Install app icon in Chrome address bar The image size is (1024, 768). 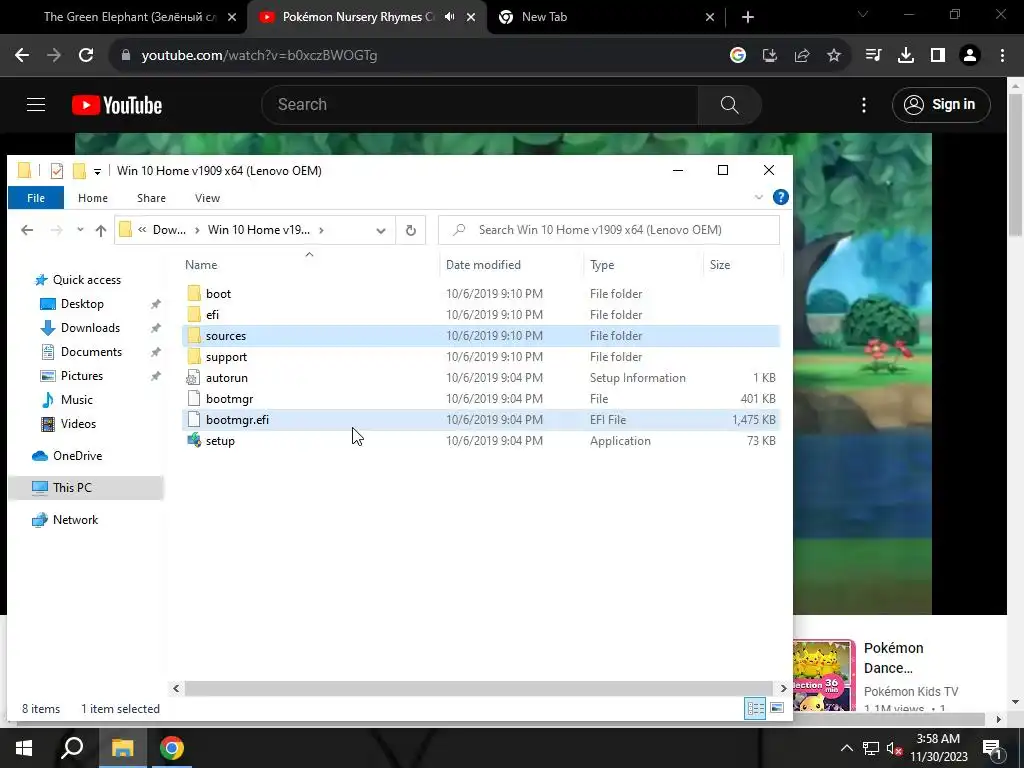coord(770,56)
